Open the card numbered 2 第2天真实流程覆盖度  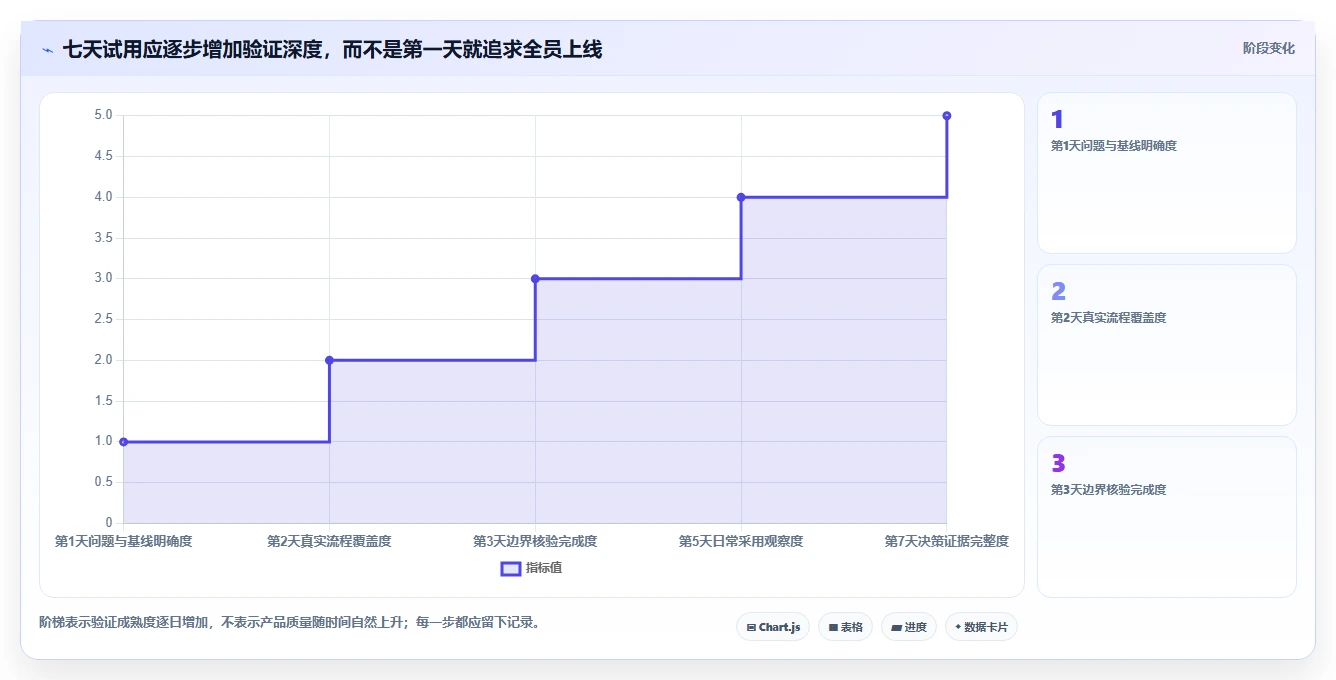tap(1166, 345)
